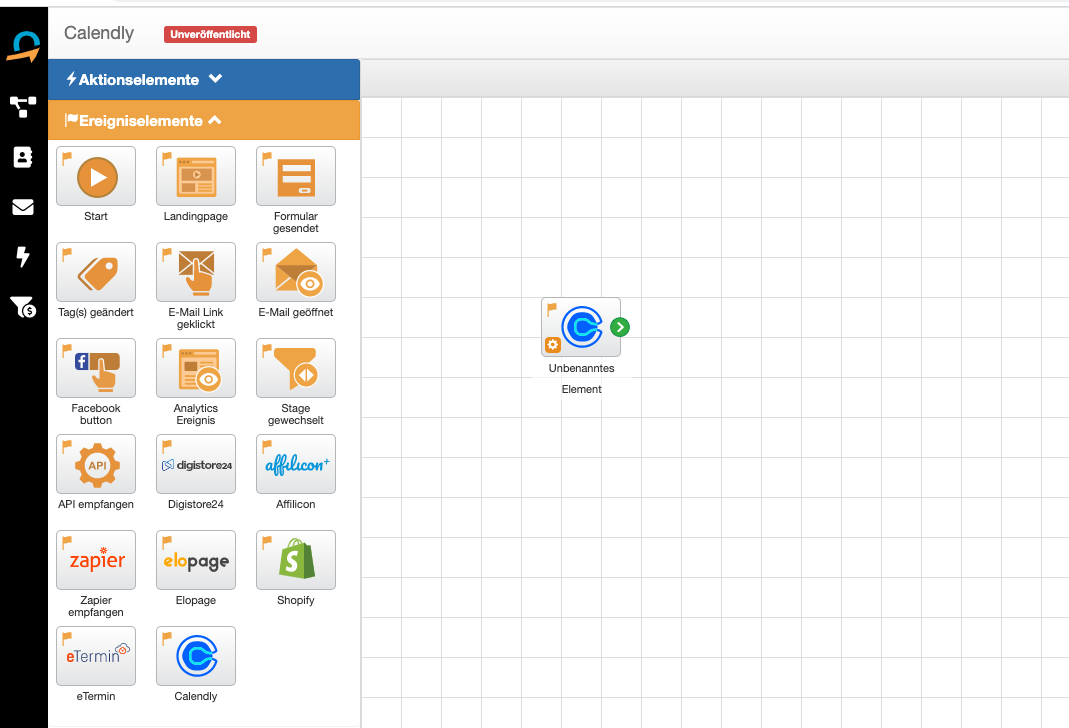Open the funnel flow icon in sidebar
Image resolution: width=1069 pixels, height=728 pixels.
tap(23, 107)
